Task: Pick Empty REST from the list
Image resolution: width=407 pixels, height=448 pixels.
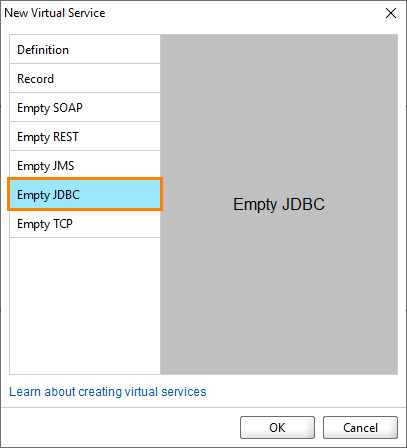Action: point(85,136)
